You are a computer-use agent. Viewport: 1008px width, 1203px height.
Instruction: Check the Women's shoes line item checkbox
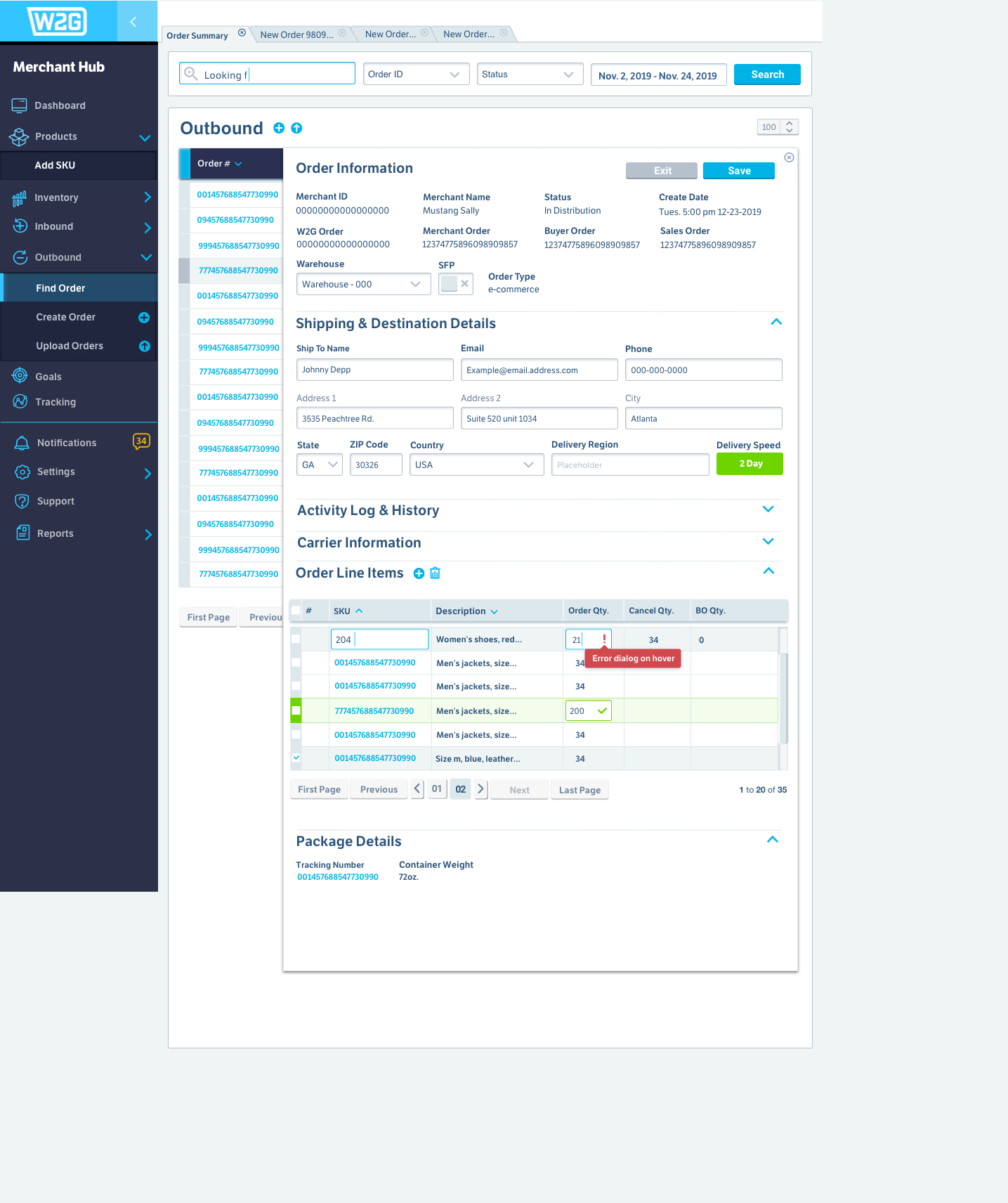[296, 639]
